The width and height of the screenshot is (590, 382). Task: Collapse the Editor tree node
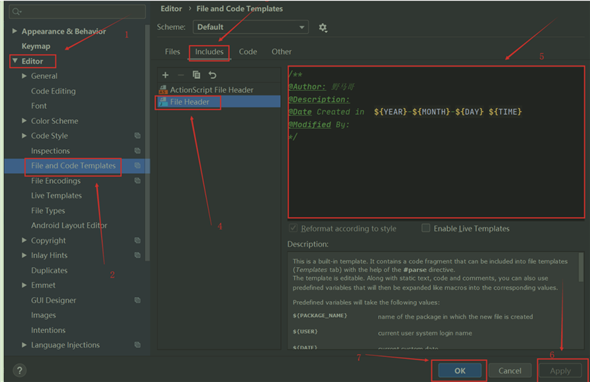[x=15, y=61]
